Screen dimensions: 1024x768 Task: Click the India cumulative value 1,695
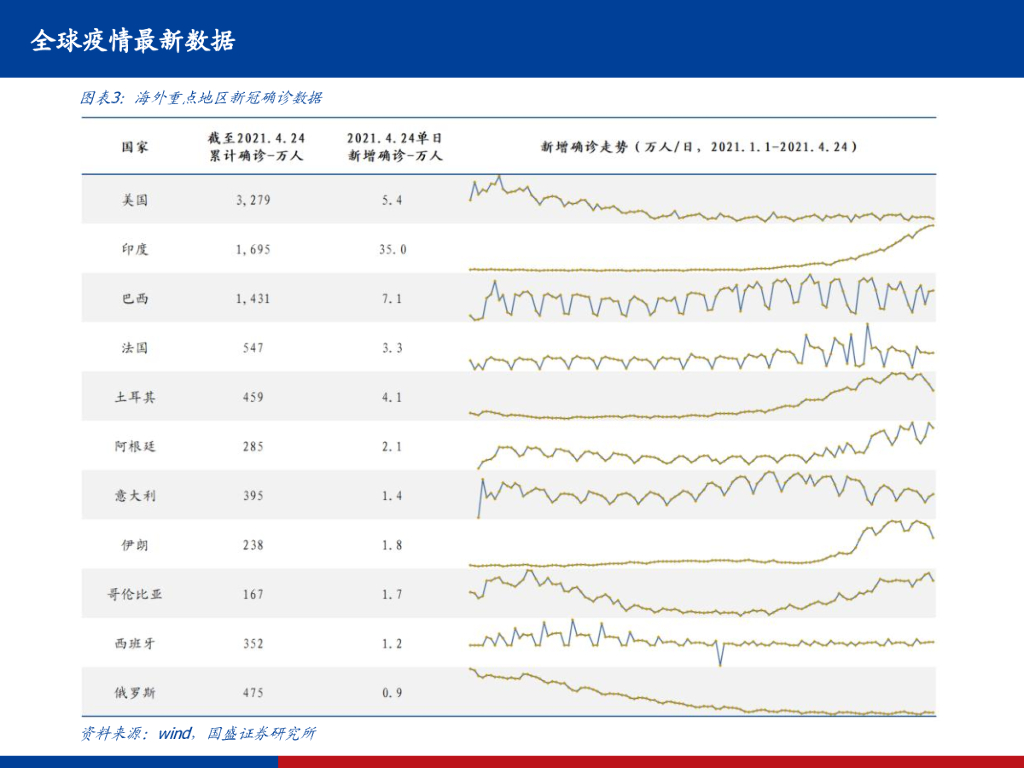[x=253, y=249]
